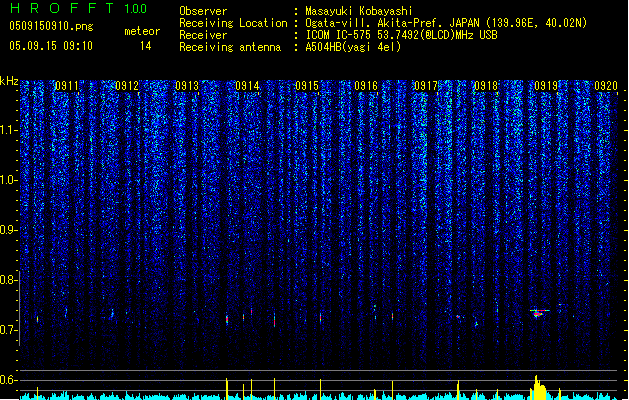Click the date stamp 05.09.15 09:10
This screenshot has height=400, width=629.
pyautogui.click(x=51, y=46)
